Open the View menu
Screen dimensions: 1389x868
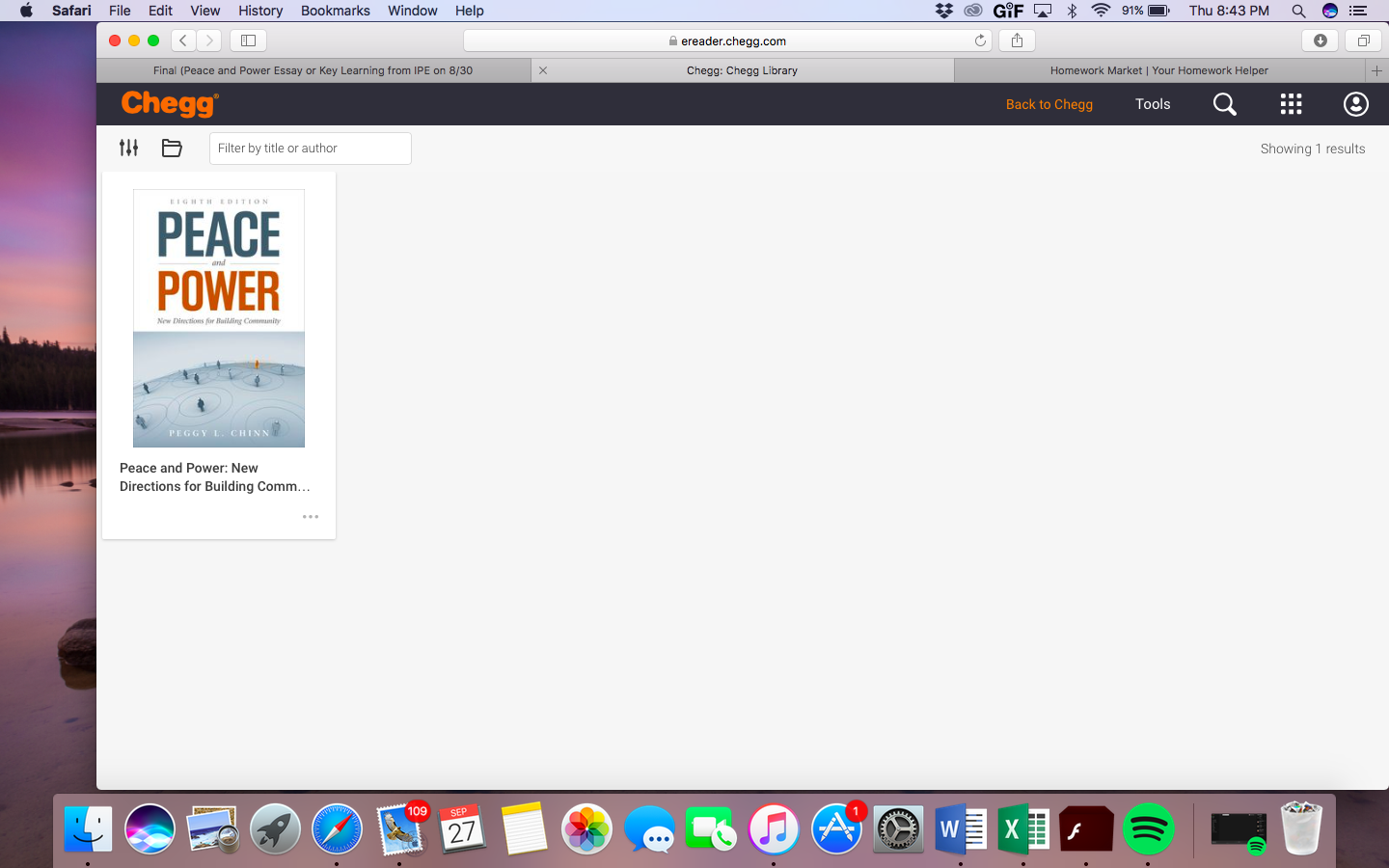(x=204, y=11)
